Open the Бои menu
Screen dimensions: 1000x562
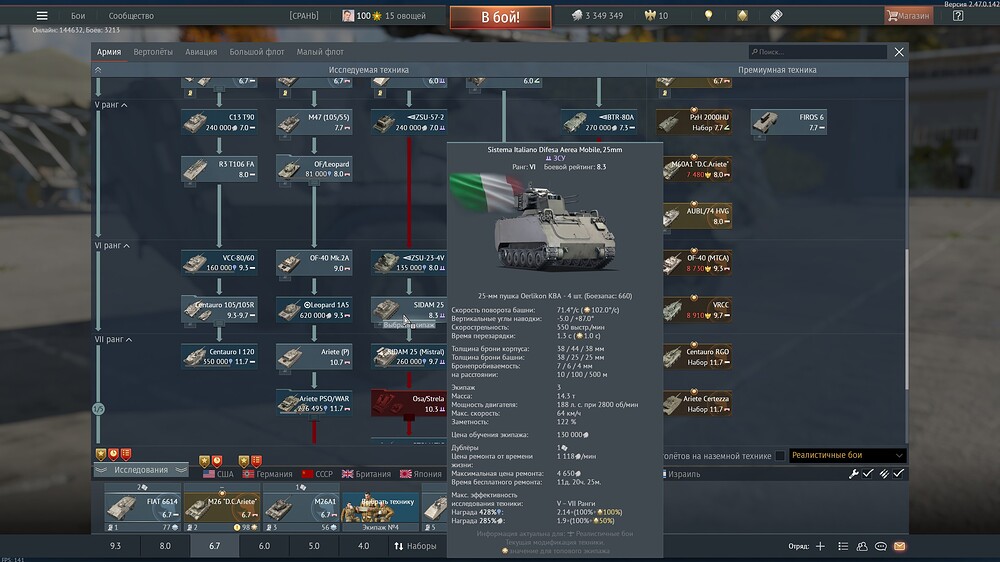(78, 15)
